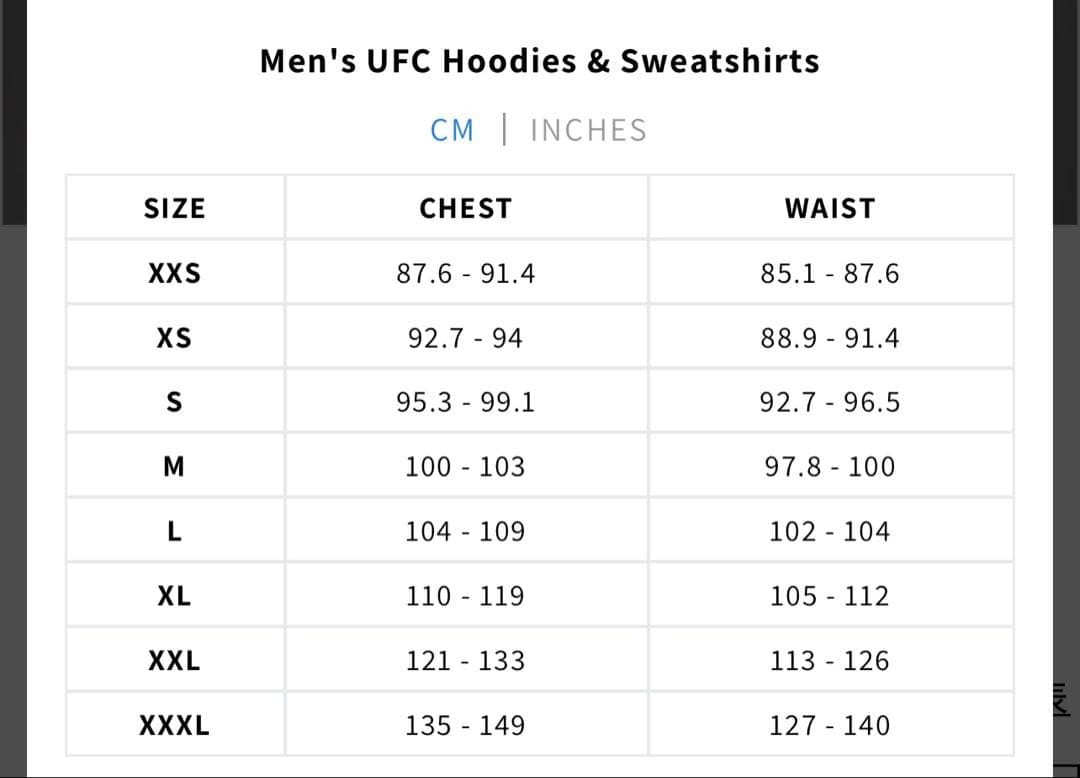This screenshot has width=1080, height=778.
Task: Select the L size row label
Action: tap(174, 531)
